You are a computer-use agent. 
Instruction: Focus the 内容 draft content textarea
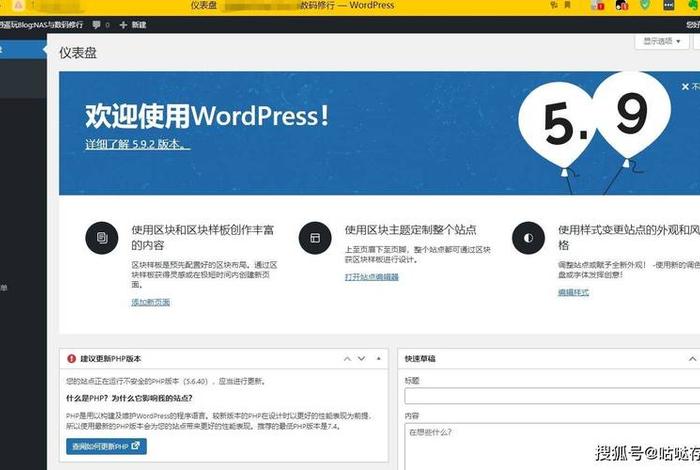pyautogui.click(x=552, y=446)
